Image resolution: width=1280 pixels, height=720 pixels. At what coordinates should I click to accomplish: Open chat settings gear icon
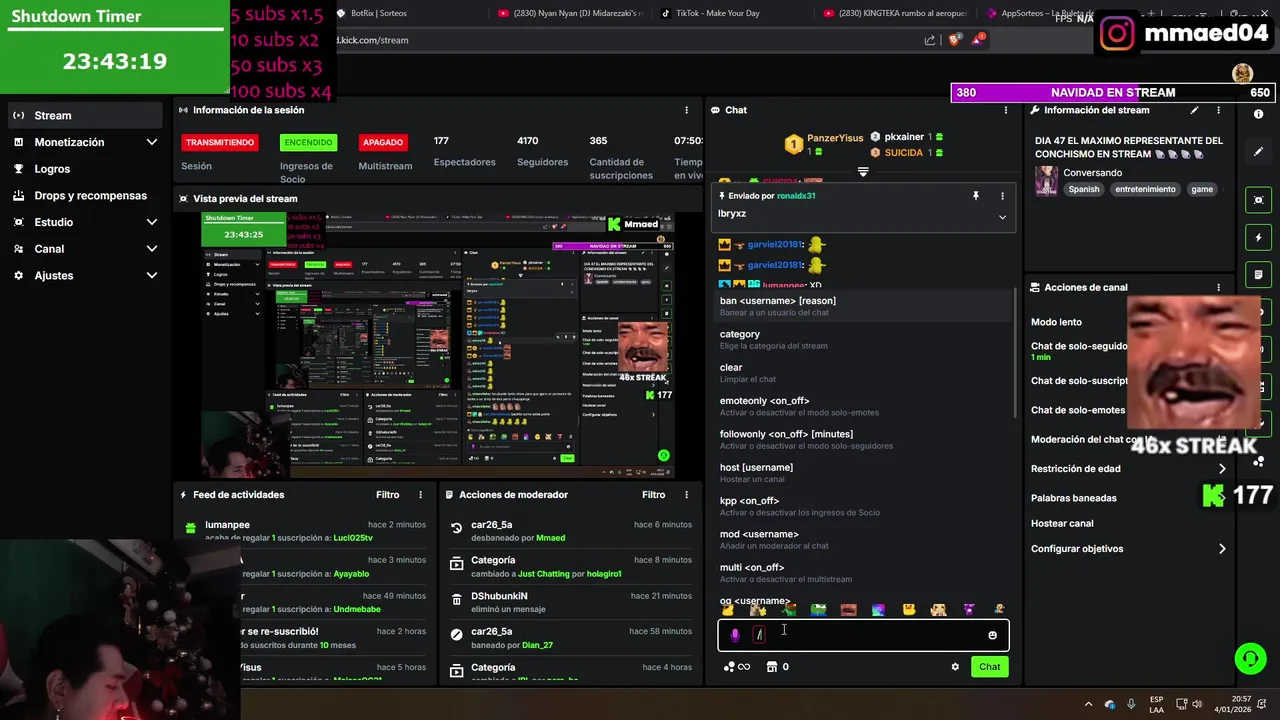tap(955, 667)
